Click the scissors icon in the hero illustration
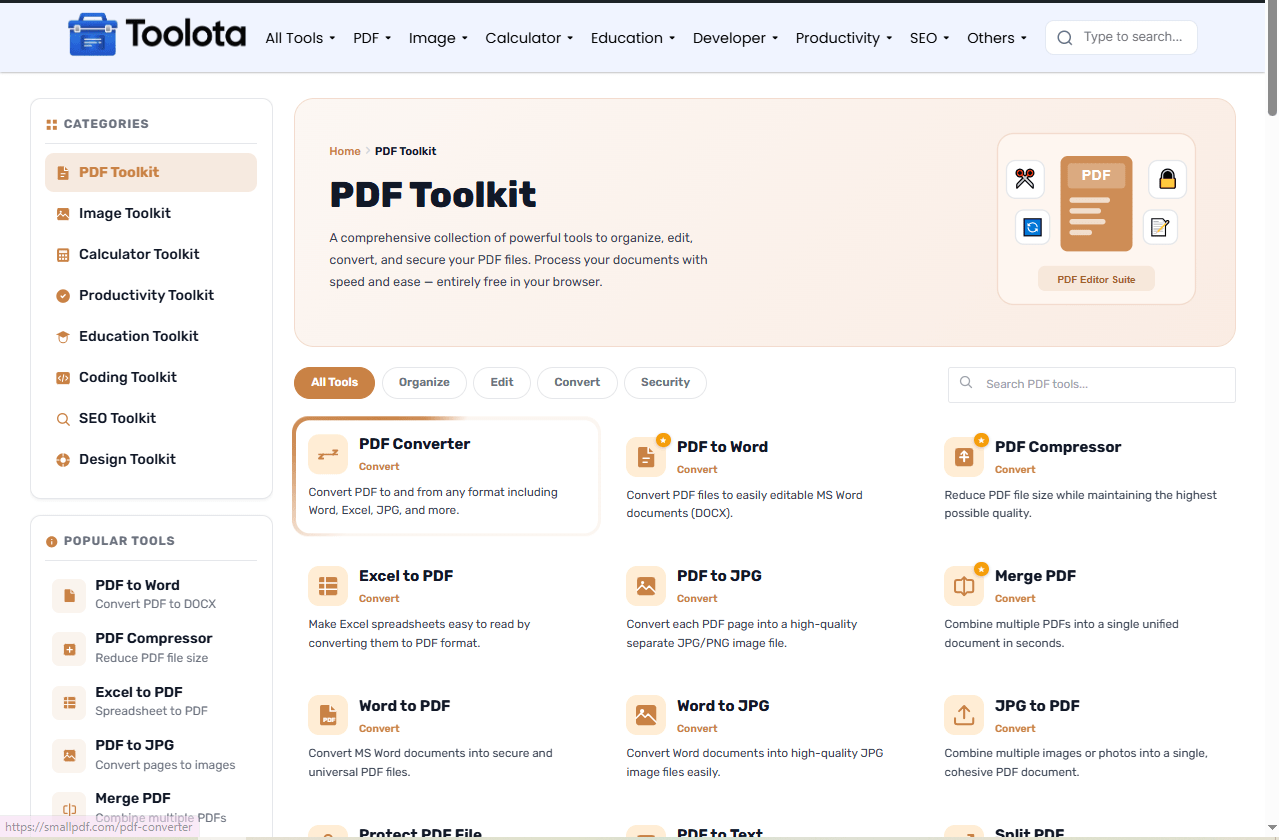Image resolution: width=1279 pixels, height=840 pixels. click(x=1025, y=179)
